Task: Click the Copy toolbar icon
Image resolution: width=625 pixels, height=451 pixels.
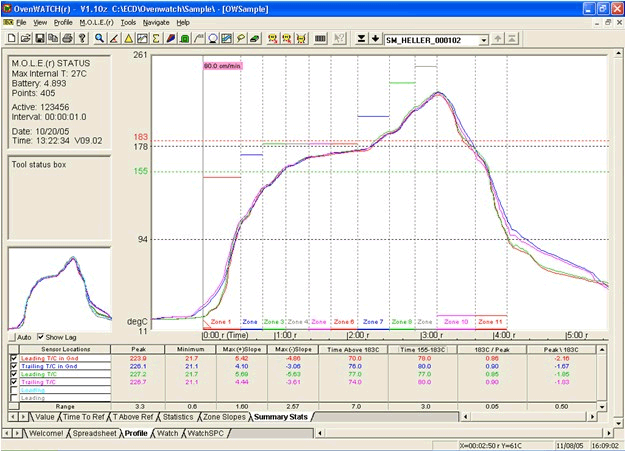Action: click(x=53, y=38)
